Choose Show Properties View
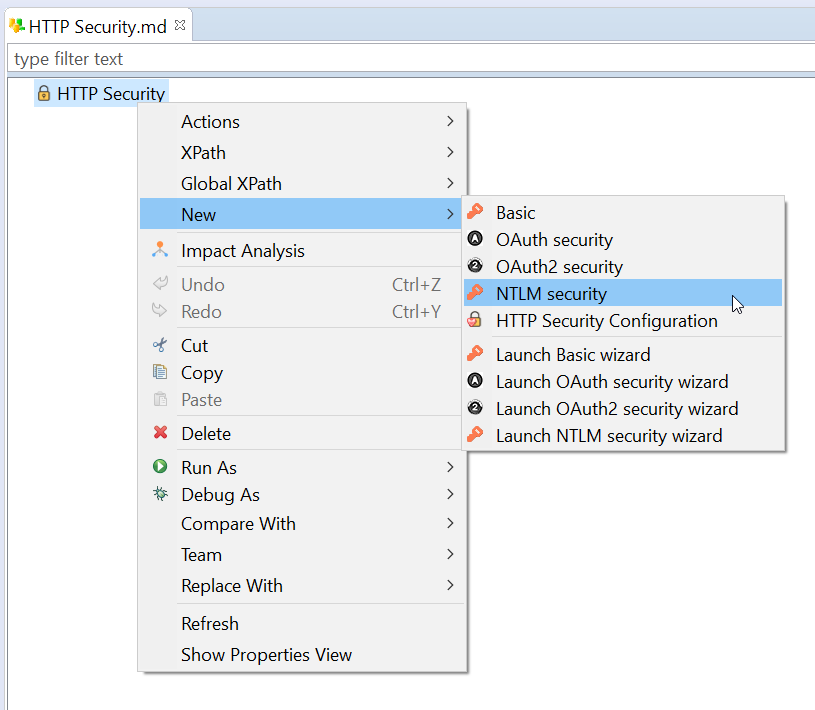This screenshot has height=710, width=815. coord(301,654)
